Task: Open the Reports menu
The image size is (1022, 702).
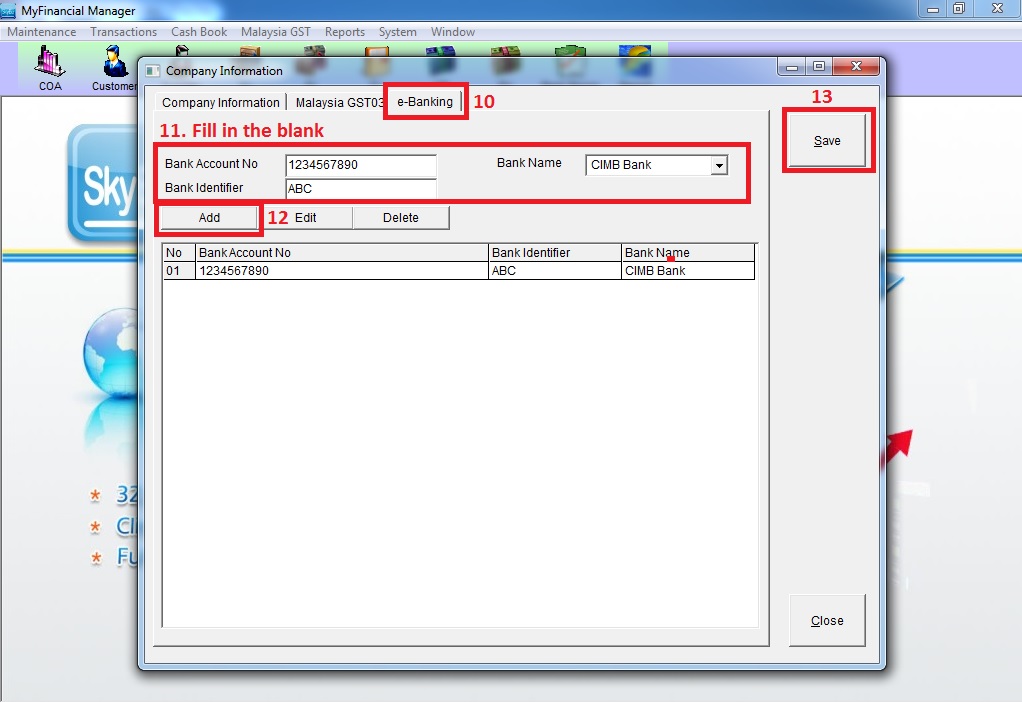Action: tap(345, 32)
